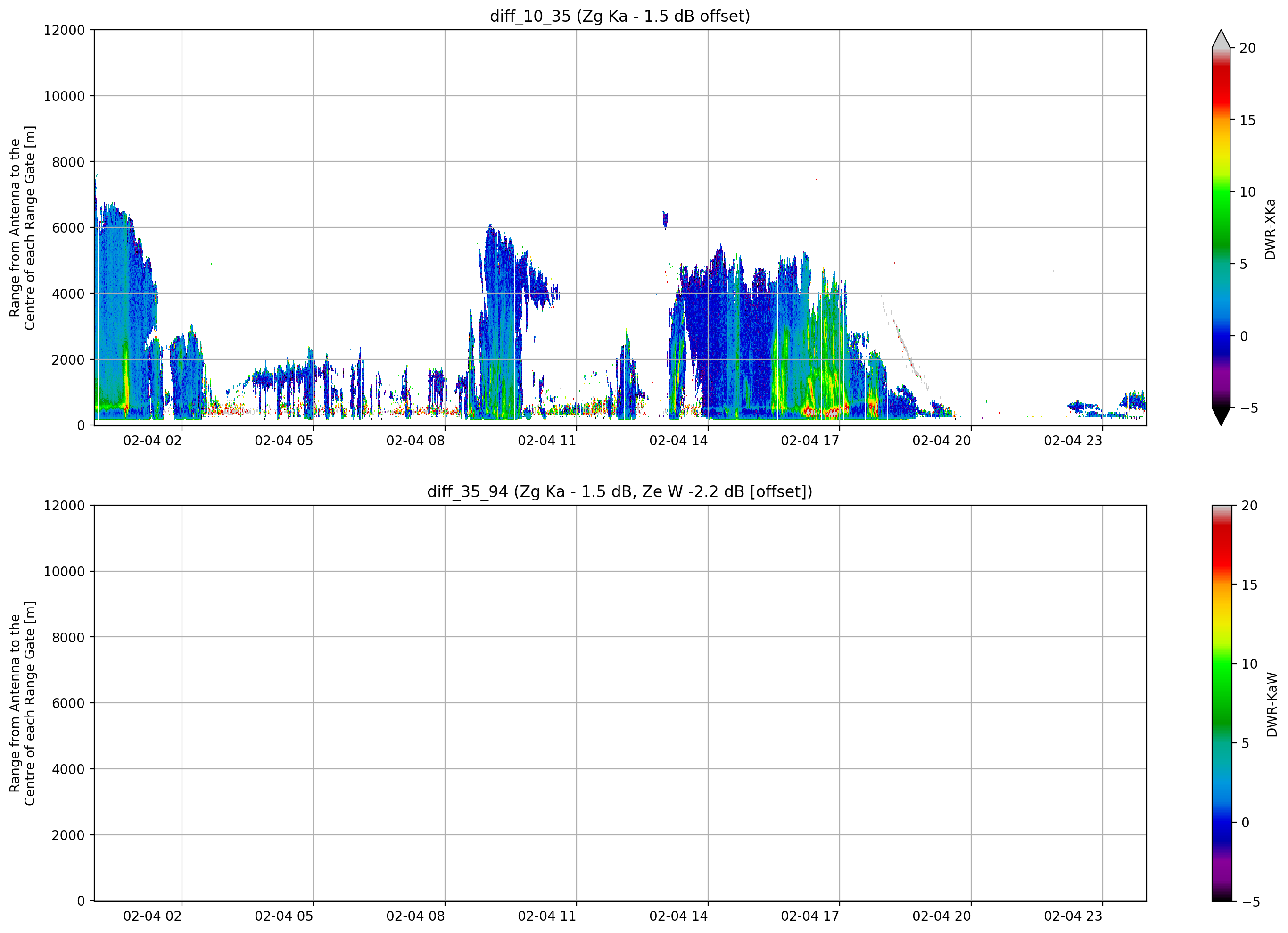Click the 02-04 20 tick on bottom plot
1288x933 pixels.
[941, 916]
